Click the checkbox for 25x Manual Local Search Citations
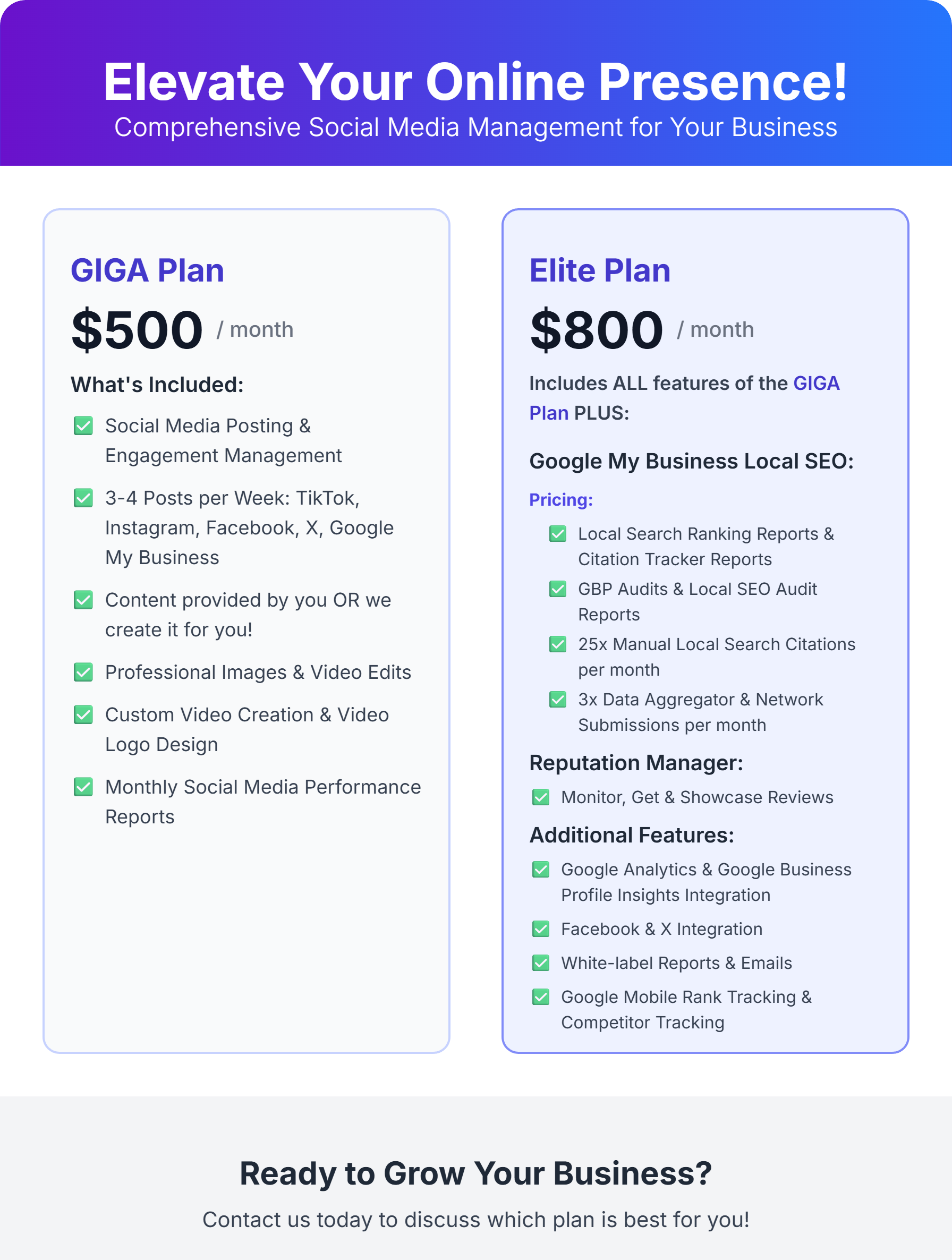 pos(558,644)
